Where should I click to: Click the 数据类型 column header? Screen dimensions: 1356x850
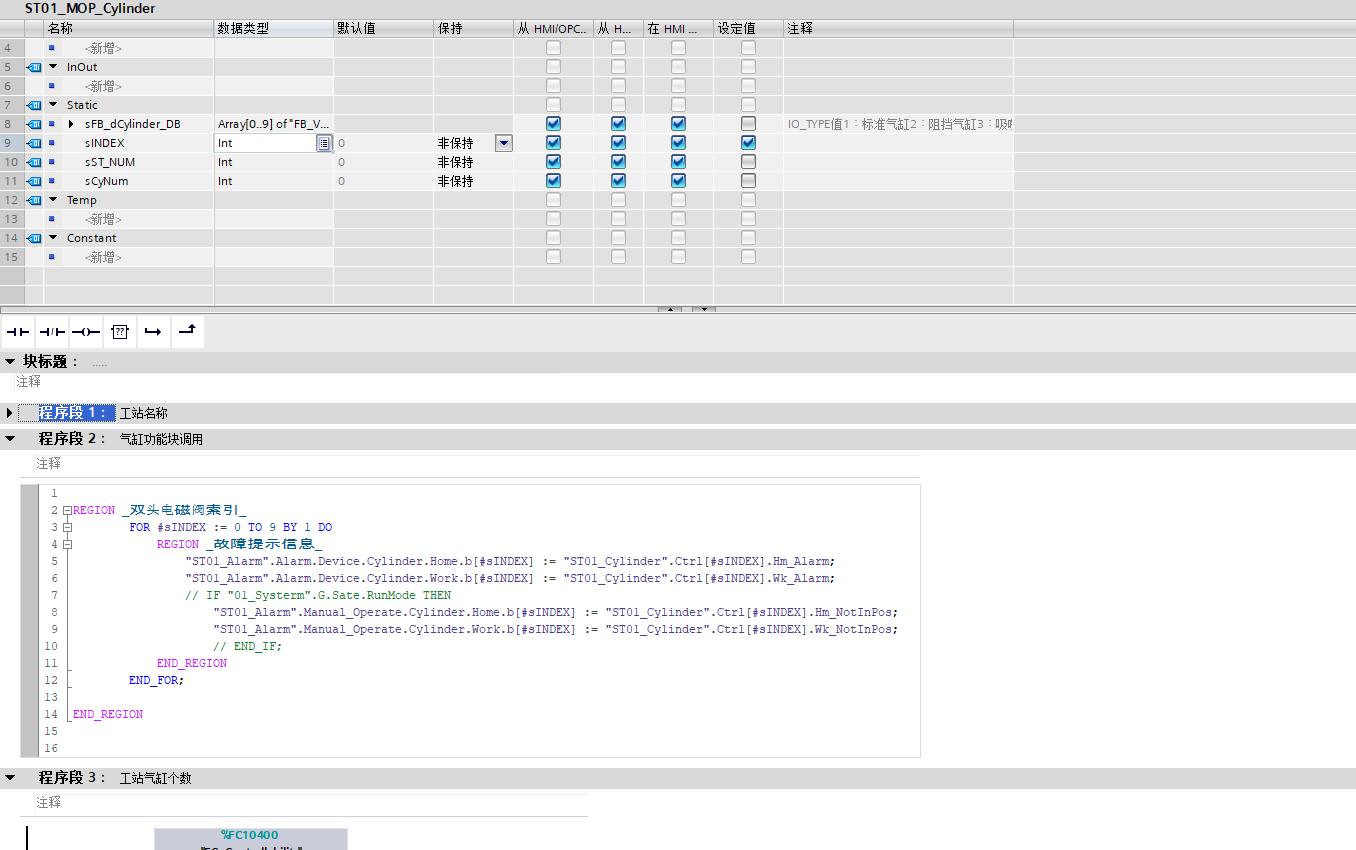click(x=273, y=29)
